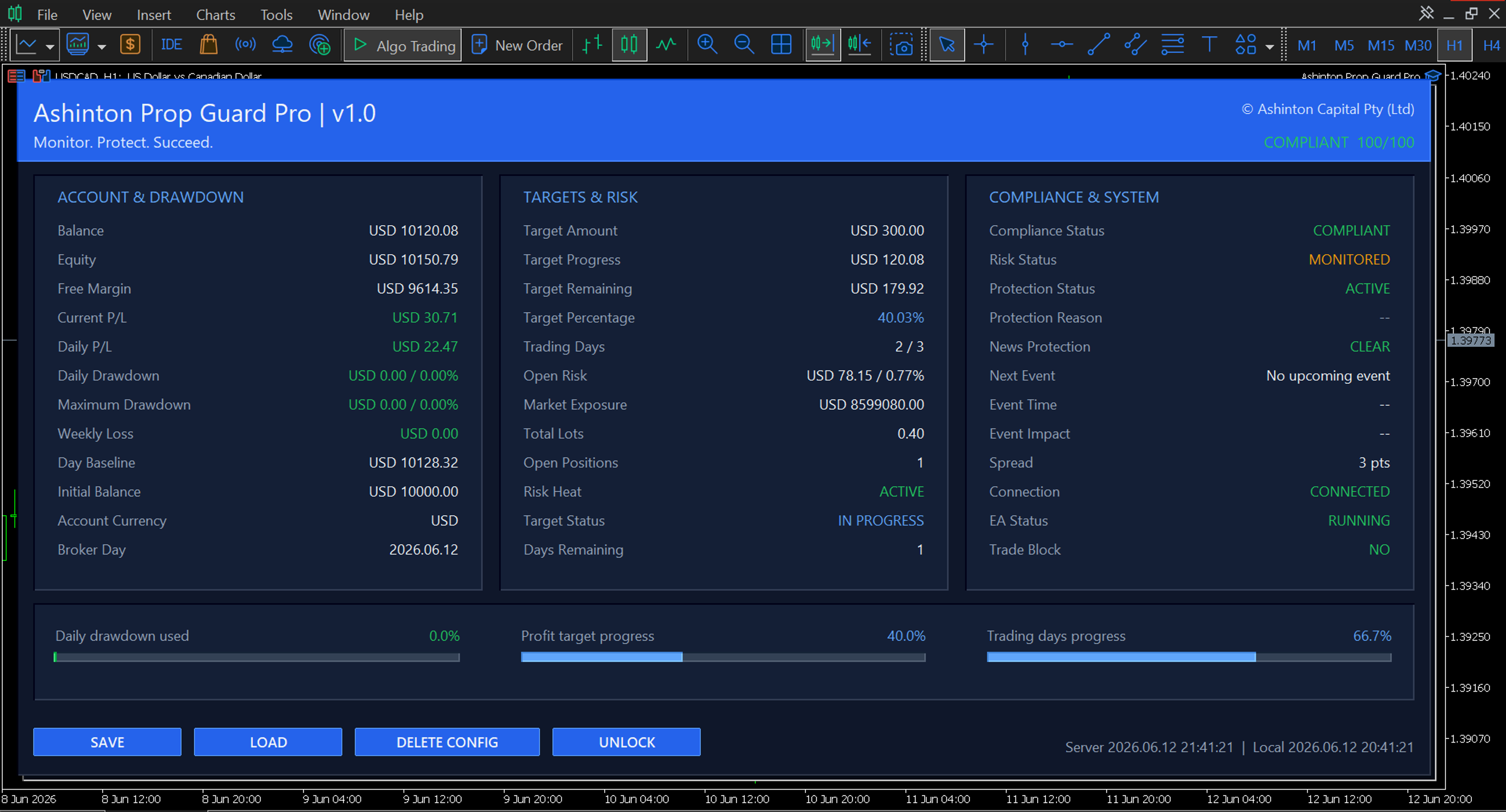Switch to candlestick chart display
The width and height of the screenshot is (1506, 812).
click(629, 45)
